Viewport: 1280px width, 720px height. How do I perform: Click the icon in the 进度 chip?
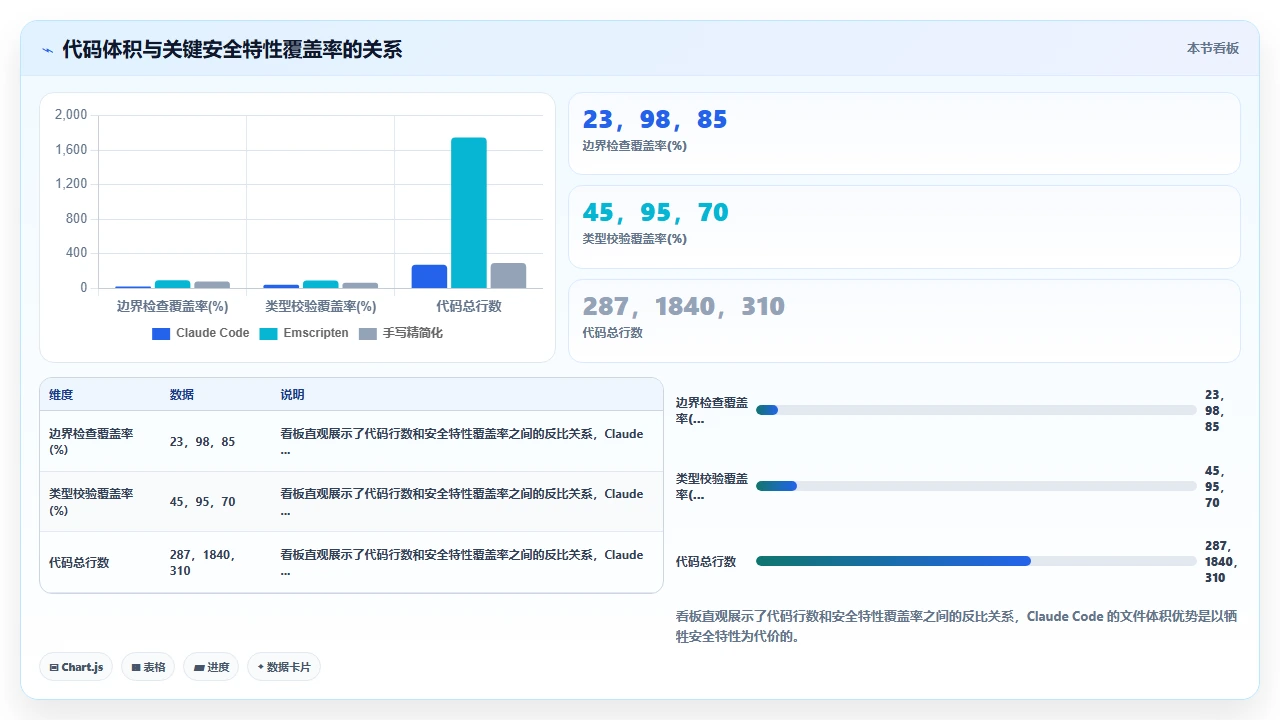199,667
